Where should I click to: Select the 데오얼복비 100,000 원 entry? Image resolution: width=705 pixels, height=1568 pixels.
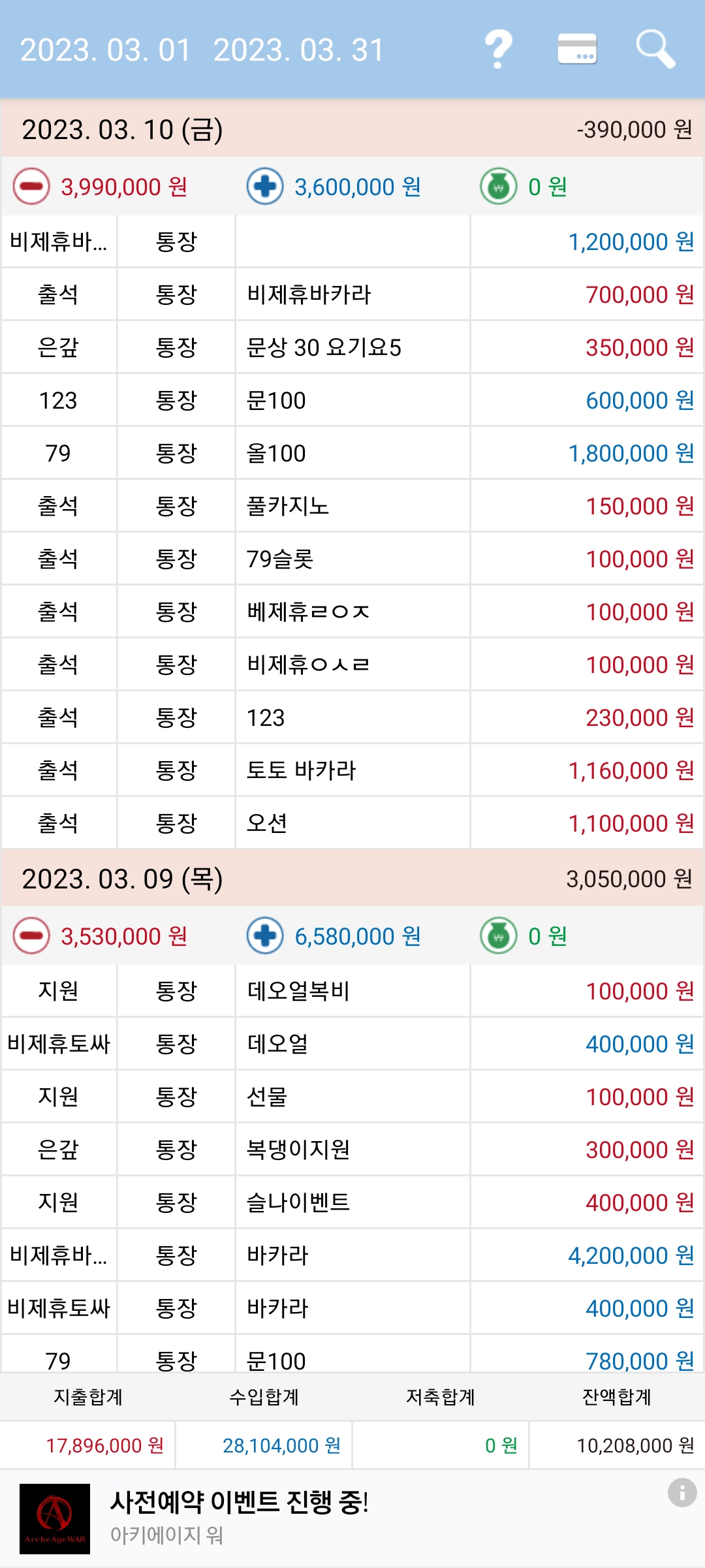[352, 991]
